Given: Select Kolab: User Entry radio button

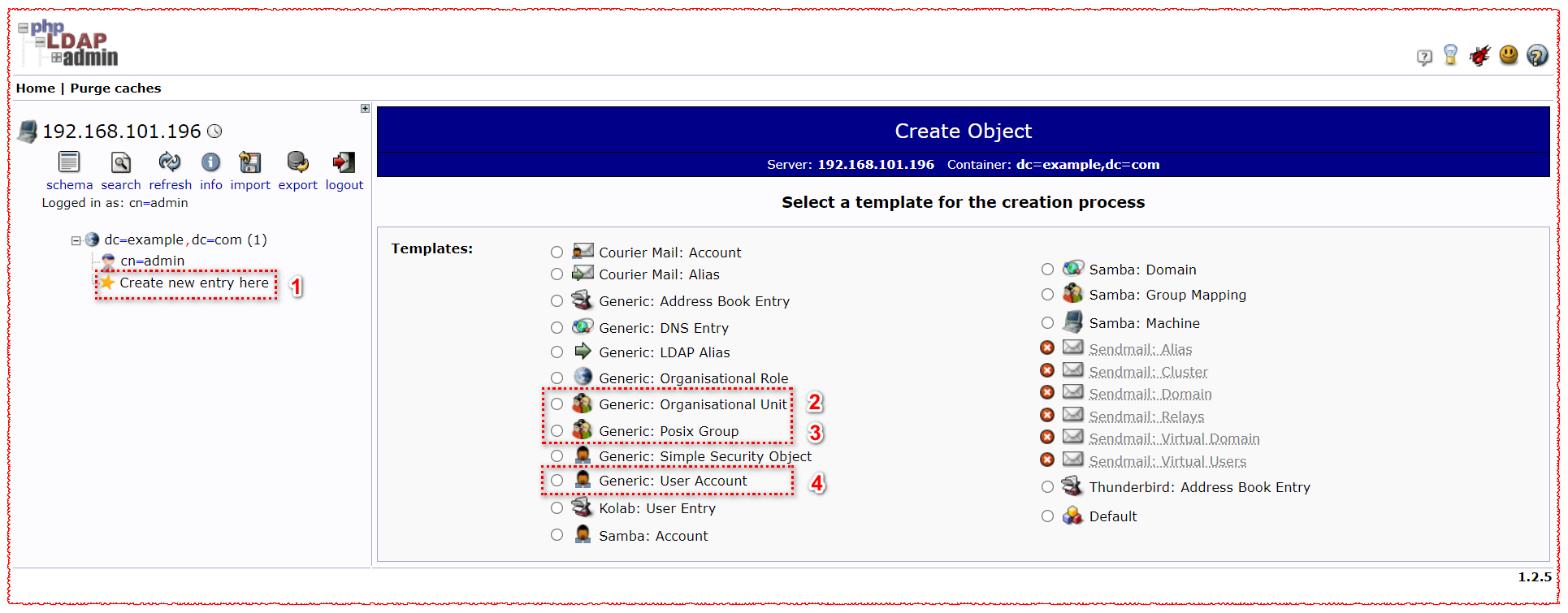Looking at the screenshot, I should tap(557, 508).
